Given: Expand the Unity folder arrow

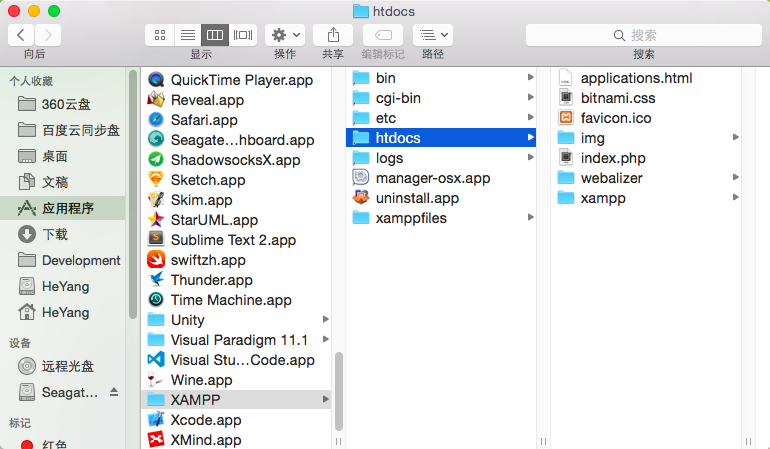Looking at the screenshot, I should click(x=326, y=319).
